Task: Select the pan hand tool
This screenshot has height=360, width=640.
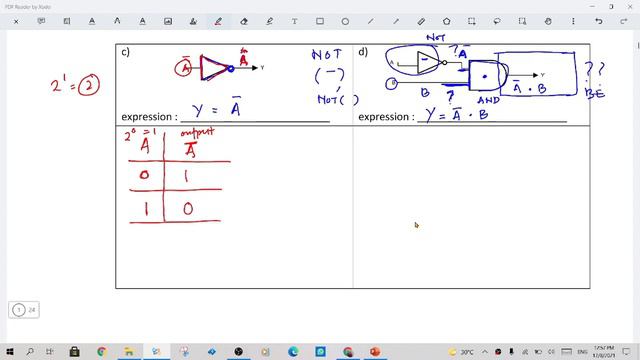Action: [x=548, y=21]
